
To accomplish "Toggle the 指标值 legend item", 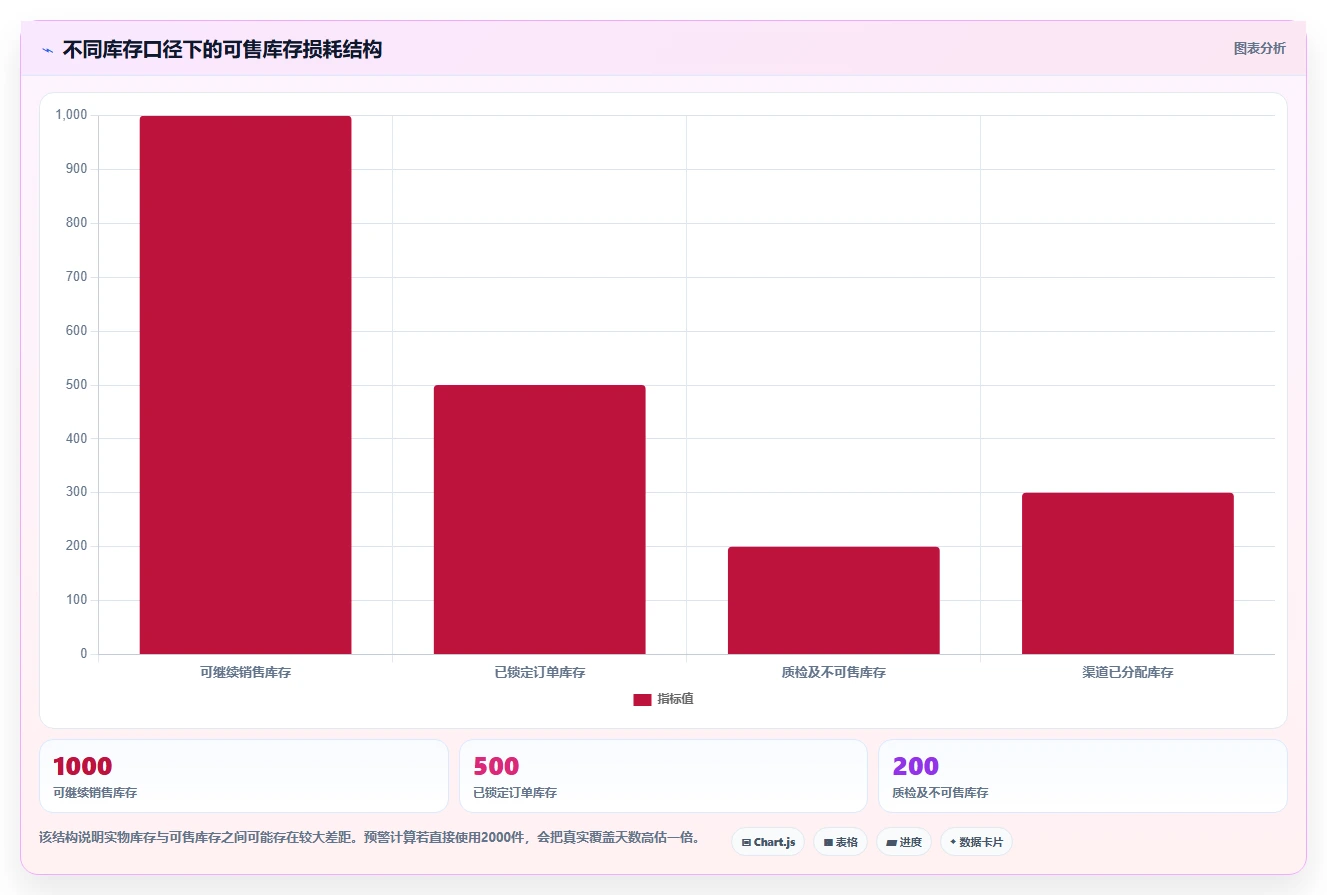I will [x=663, y=699].
